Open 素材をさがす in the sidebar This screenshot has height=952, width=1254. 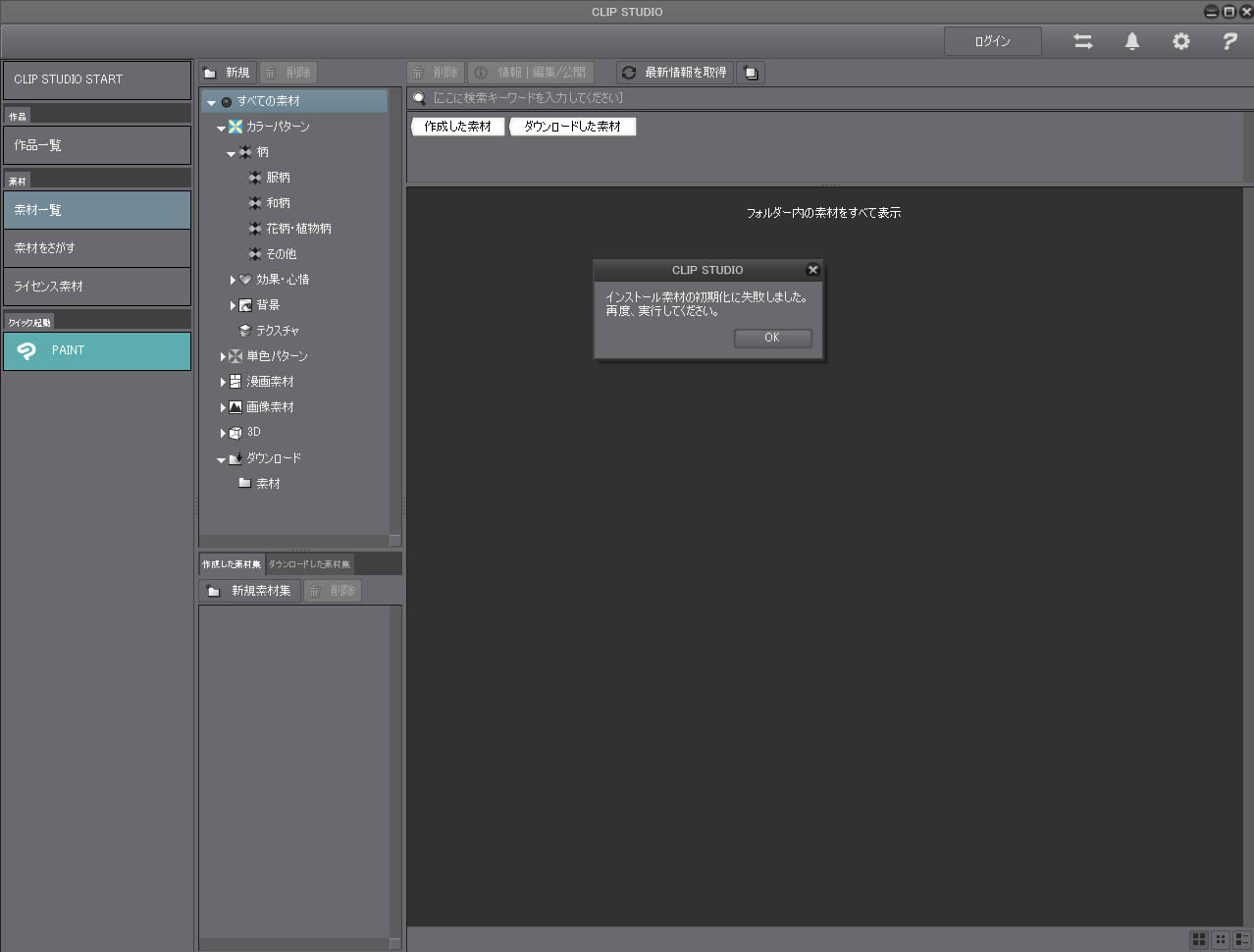[96, 248]
